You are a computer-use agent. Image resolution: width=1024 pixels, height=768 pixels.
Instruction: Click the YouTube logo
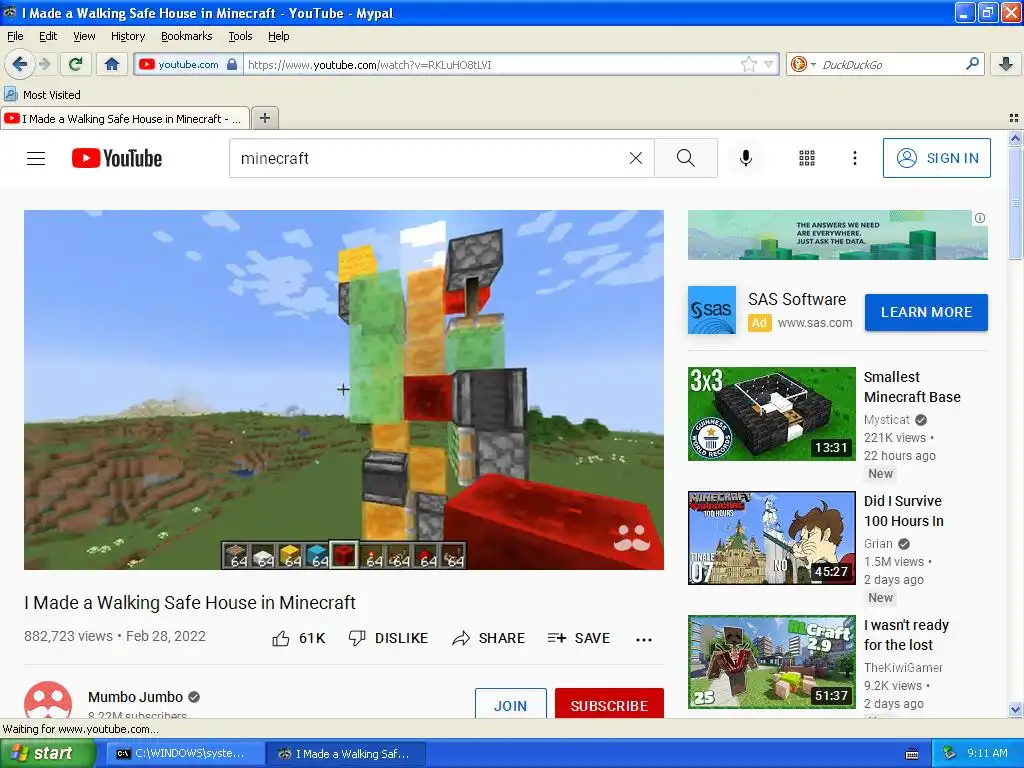tap(117, 158)
